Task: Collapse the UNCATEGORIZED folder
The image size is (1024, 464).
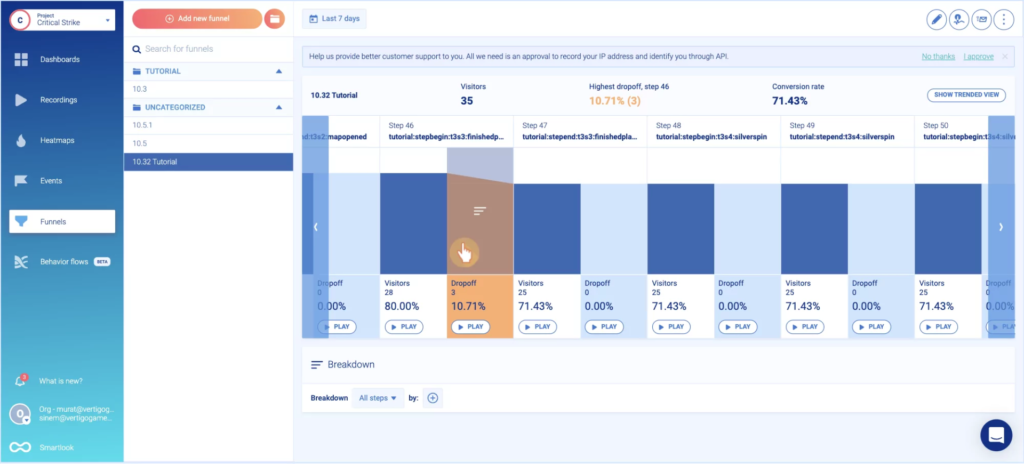Action: 279,107
